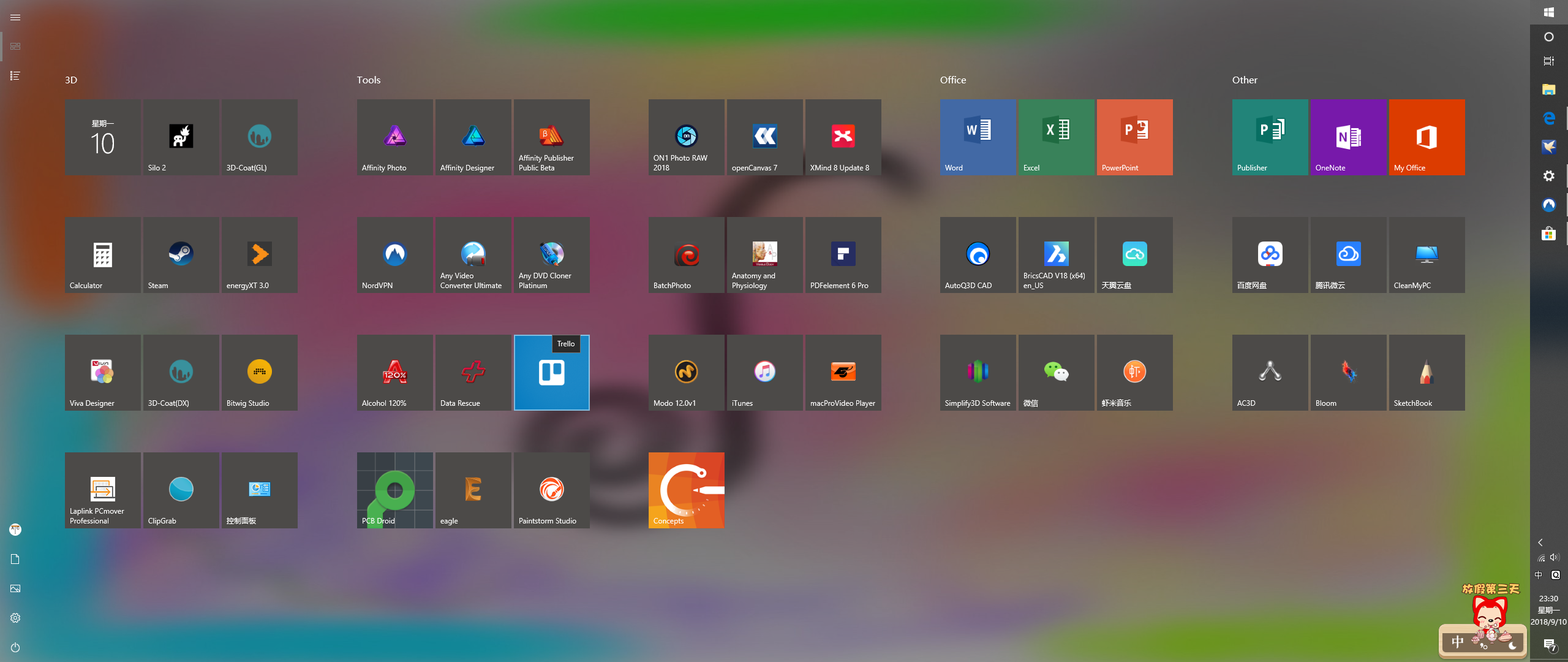Launch Affinity Designer tile
This screenshot has width=1568, height=662.
(x=473, y=137)
